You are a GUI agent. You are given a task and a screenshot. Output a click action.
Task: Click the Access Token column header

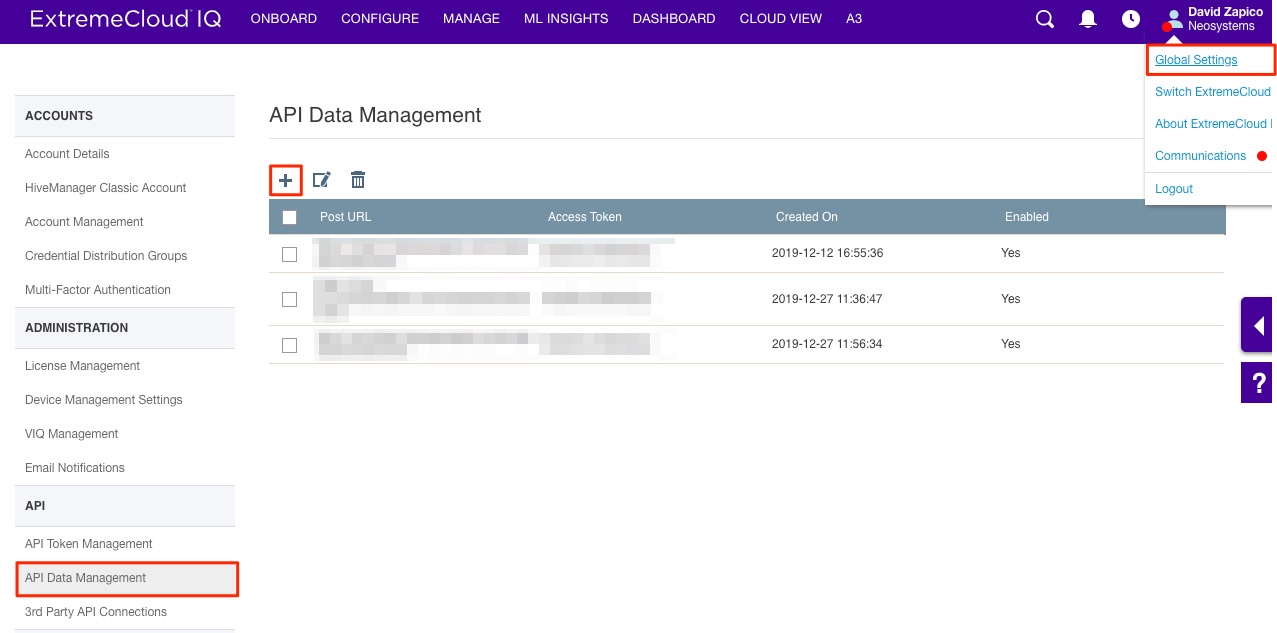tap(585, 217)
